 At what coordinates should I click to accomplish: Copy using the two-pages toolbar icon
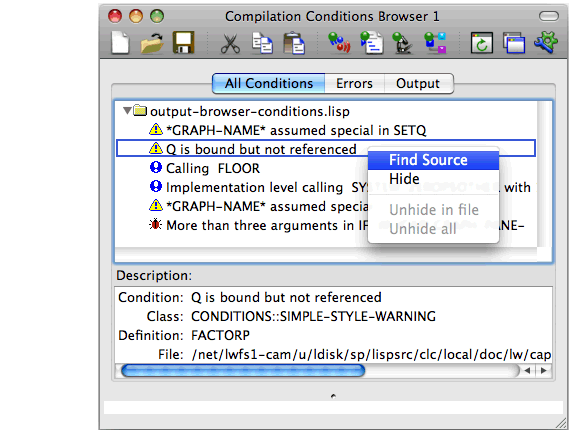262,43
